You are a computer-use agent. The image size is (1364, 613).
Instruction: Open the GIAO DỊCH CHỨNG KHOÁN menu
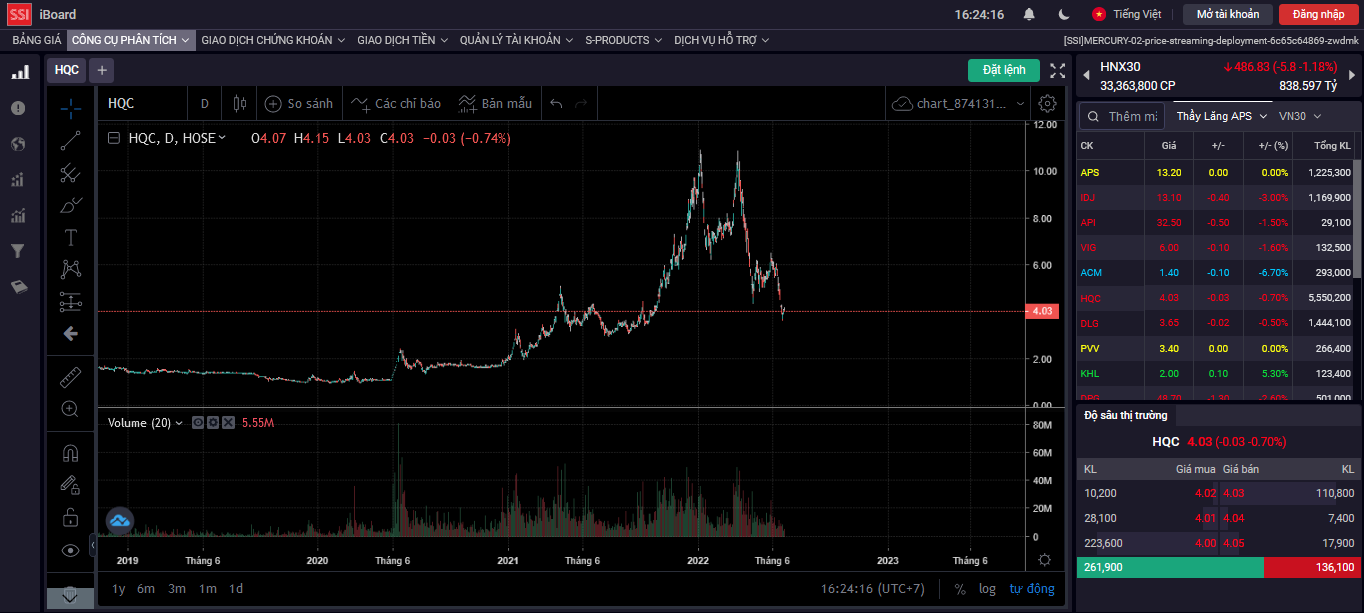pyautogui.click(x=273, y=40)
